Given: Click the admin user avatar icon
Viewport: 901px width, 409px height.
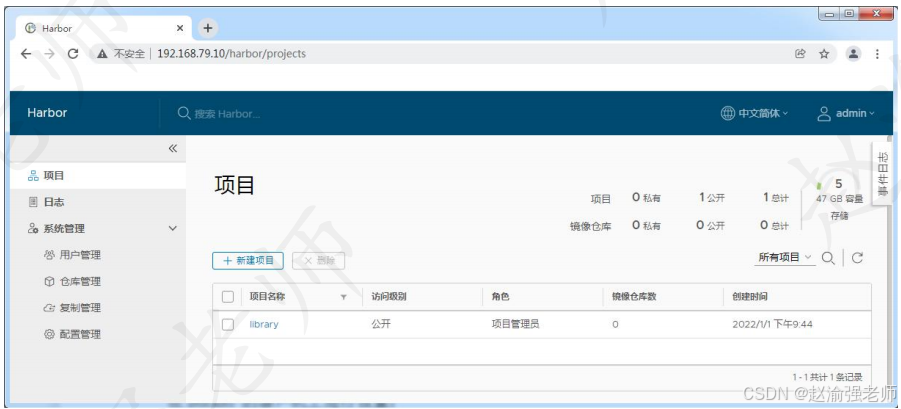Looking at the screenshot, I should tap(824, 113).
